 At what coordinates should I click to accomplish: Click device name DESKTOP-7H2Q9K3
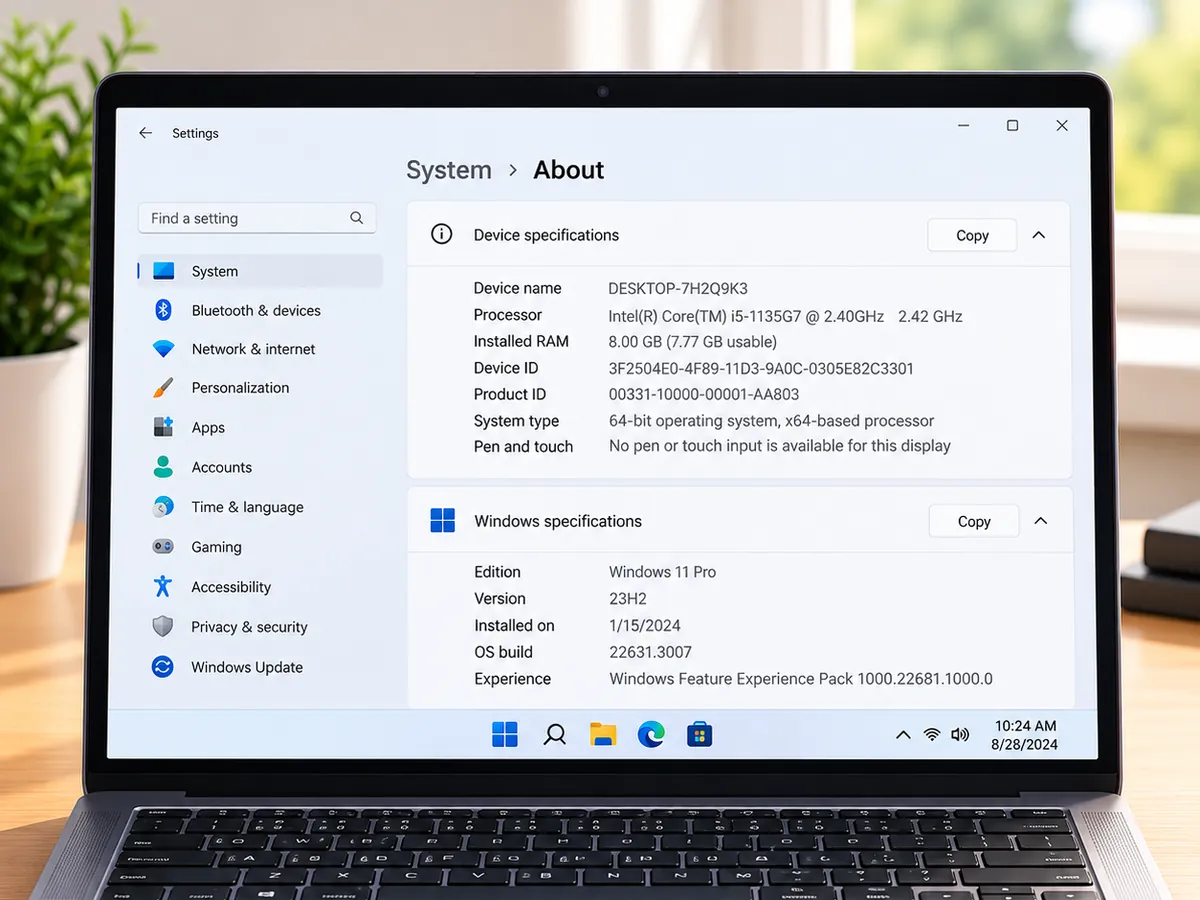678,288
